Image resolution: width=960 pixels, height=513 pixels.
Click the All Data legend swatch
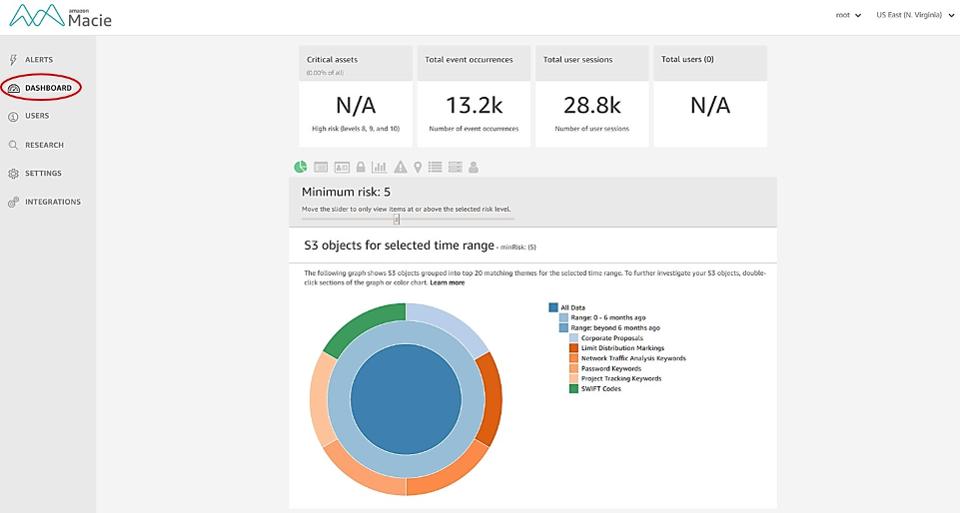pyautogui.click(x=553, y=308)
